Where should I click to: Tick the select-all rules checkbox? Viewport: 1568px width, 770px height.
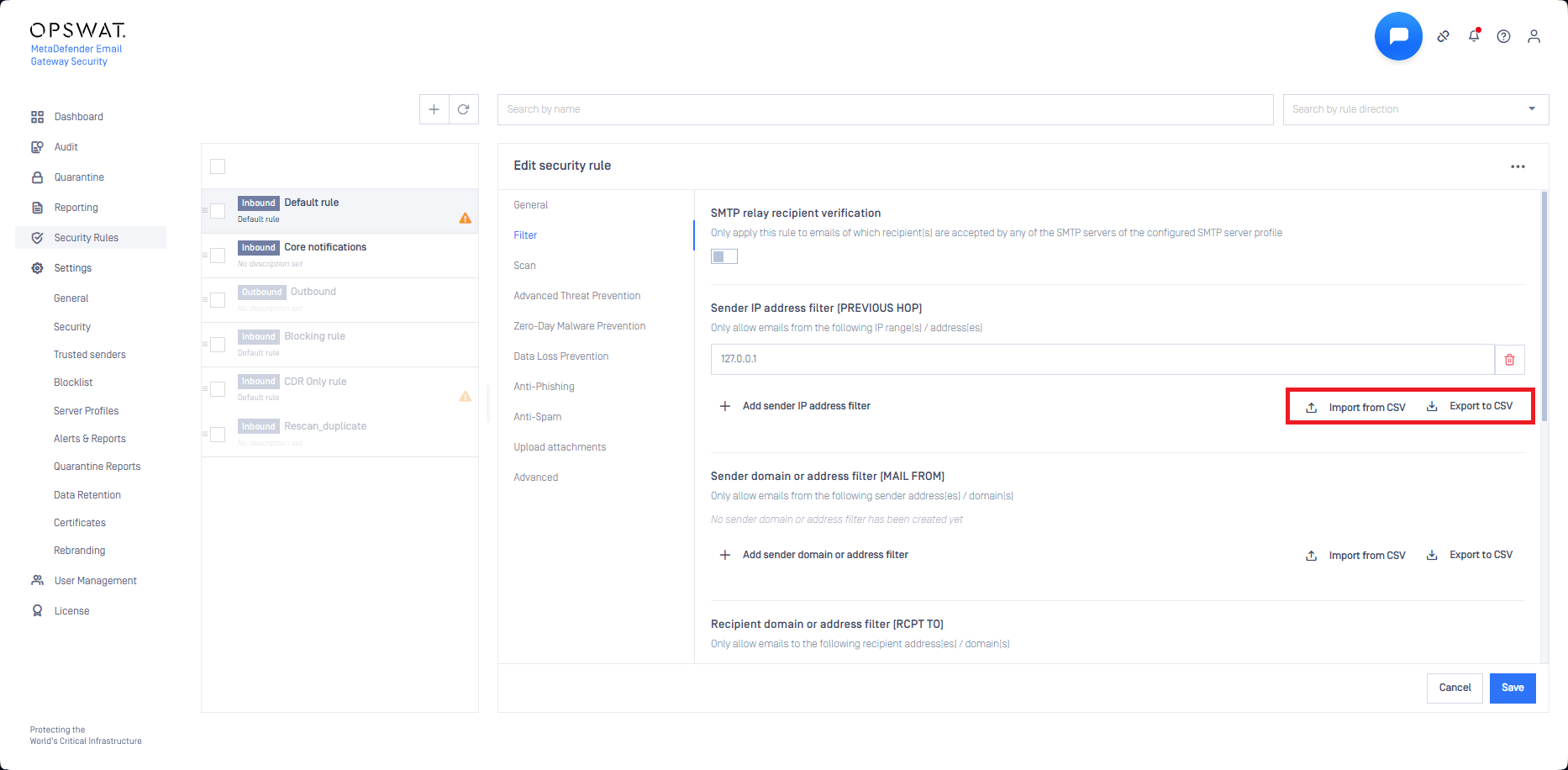pos(218,166)
